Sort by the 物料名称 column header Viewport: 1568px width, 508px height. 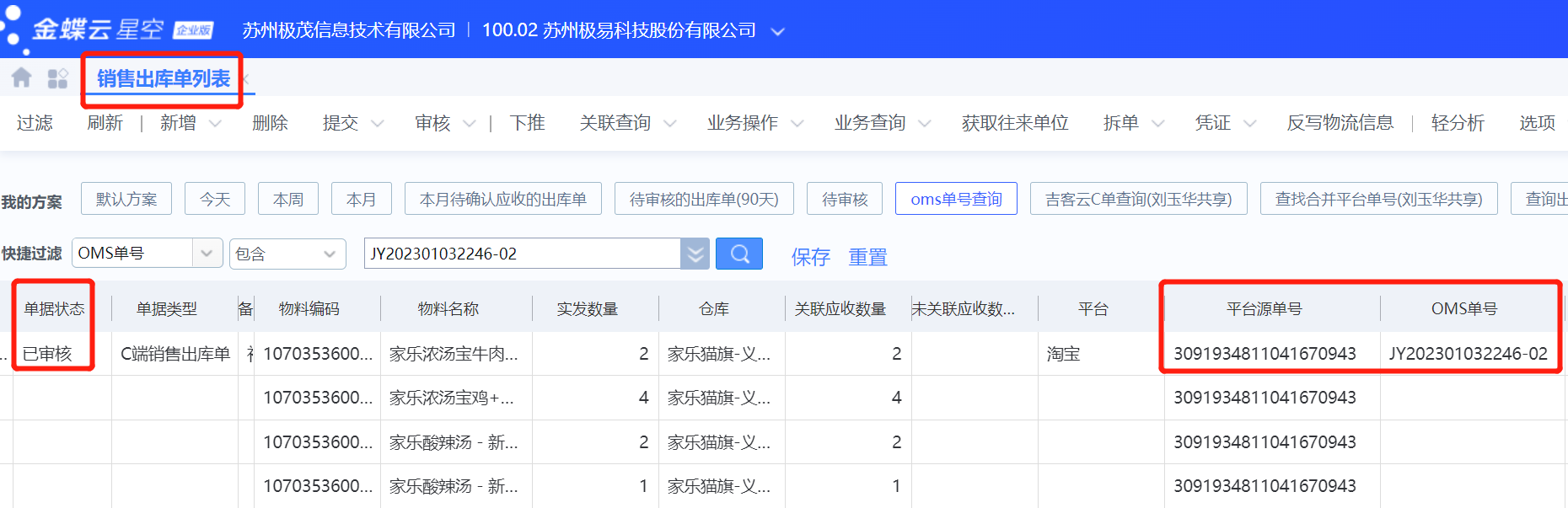tap(448, 309)
